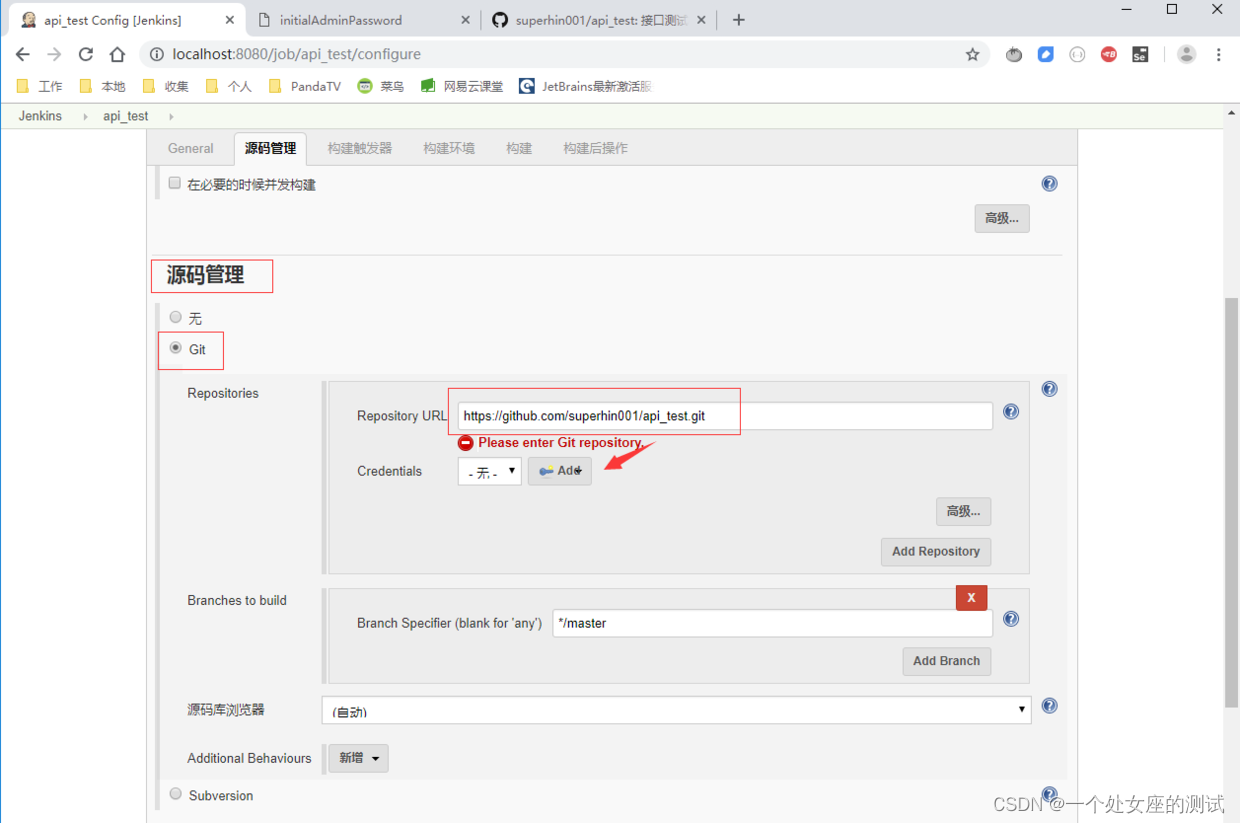Select the 无 source control radio
This screenshot has height=823, width=1240.
click(x=176, y=317)
